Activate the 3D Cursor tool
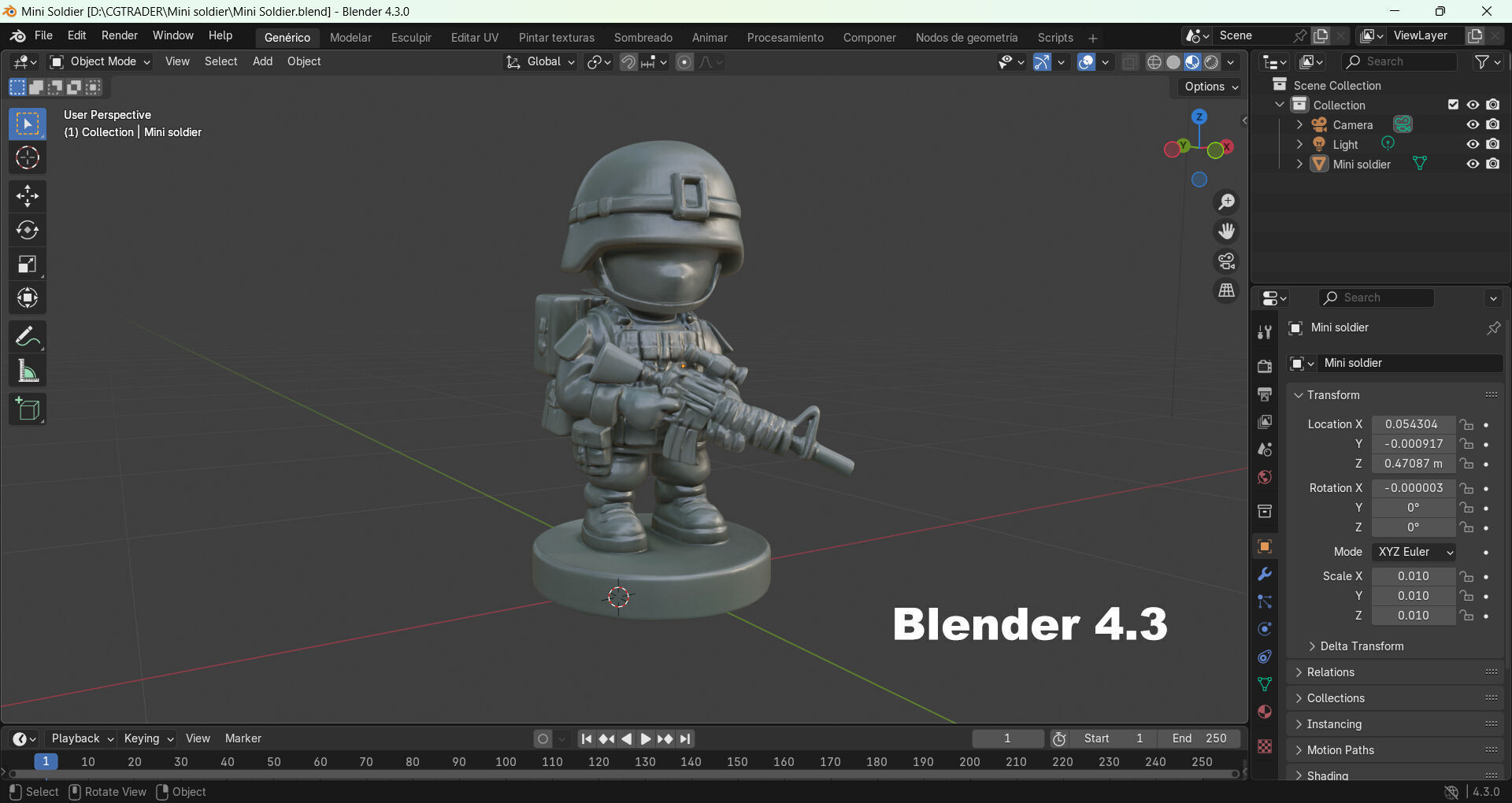The width and height of the screenshot is (1512, 803). click(x=28, y=158)
